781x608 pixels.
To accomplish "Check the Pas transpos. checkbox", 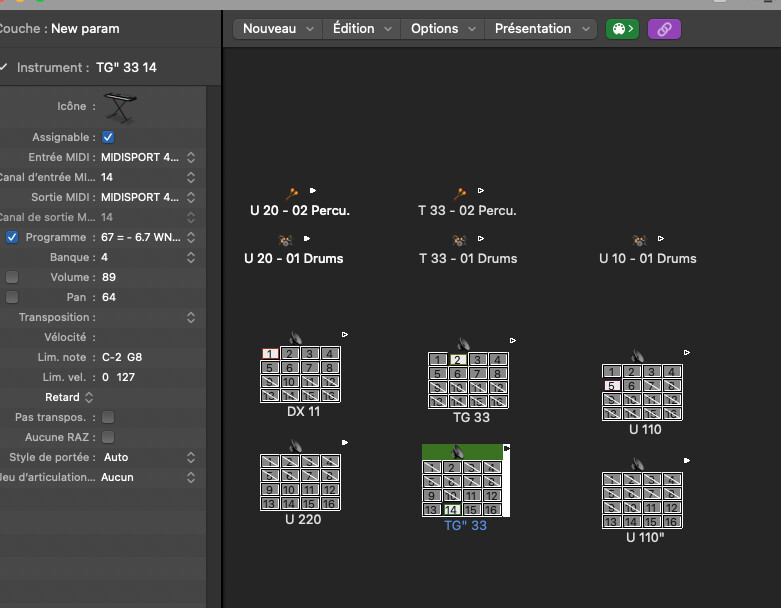I will tap(108, 417).
